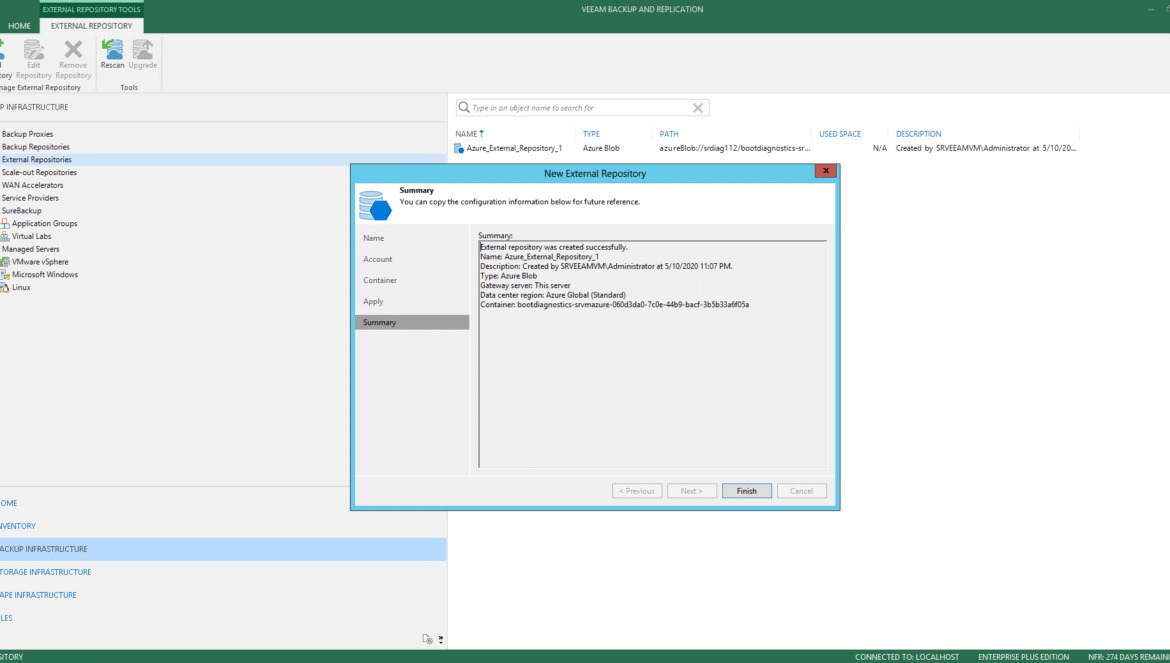Screen dimensions: 1170x663
Task: Click the Application Groups tree icon
Action: point(4,223)
